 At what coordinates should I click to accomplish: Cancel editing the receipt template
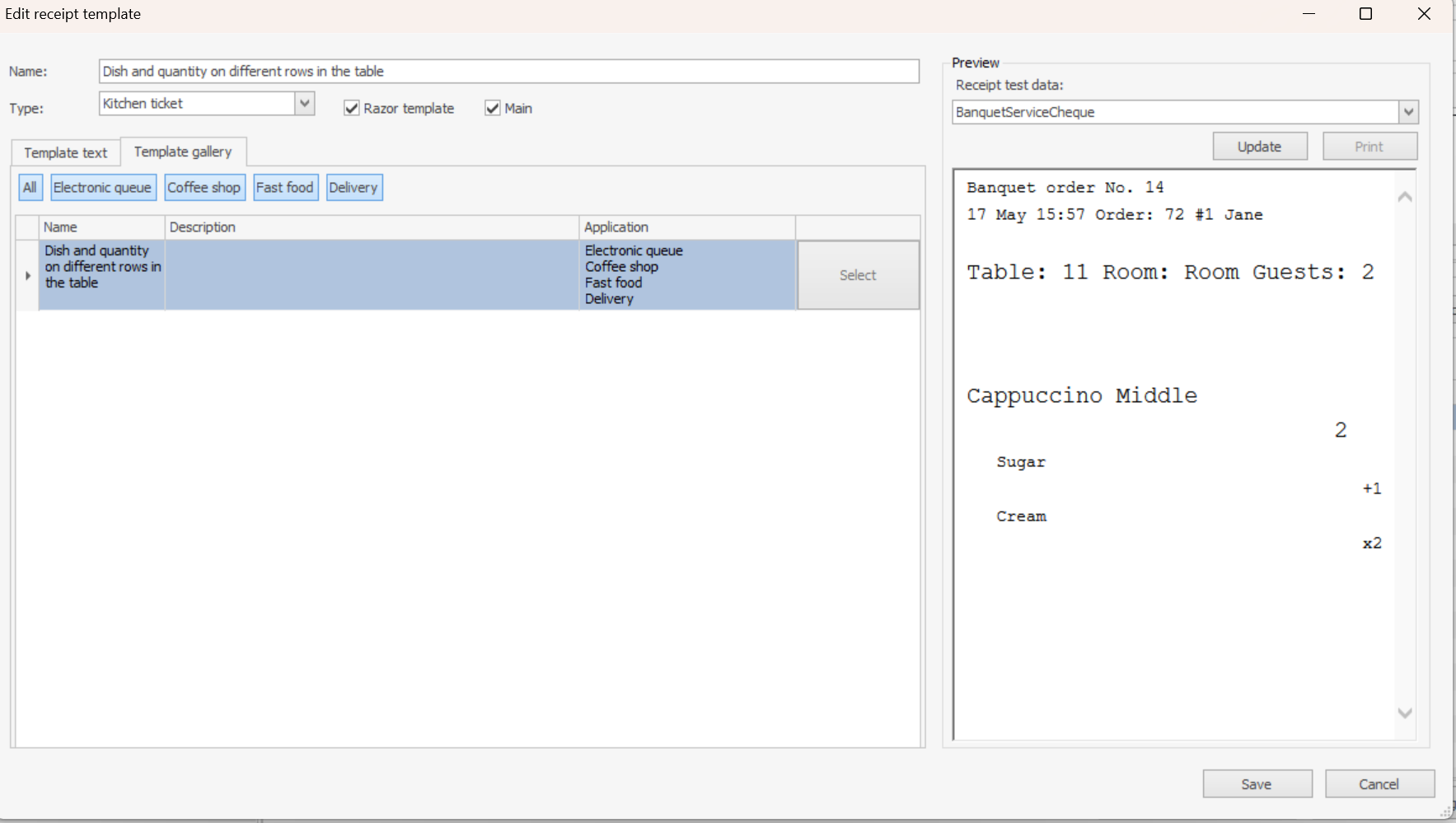[x=1379, y=784]
